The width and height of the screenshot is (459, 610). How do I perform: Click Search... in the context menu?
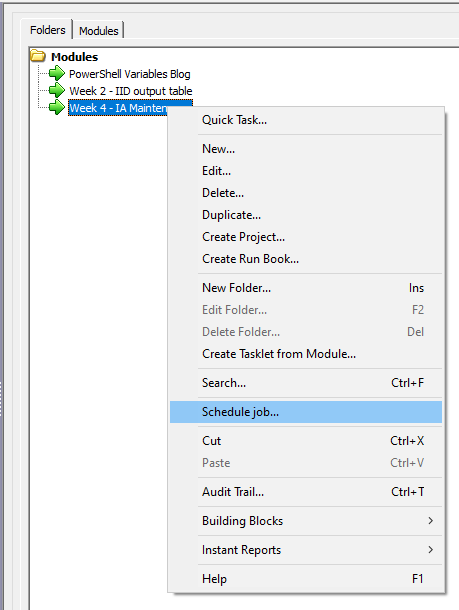point(306,383)
